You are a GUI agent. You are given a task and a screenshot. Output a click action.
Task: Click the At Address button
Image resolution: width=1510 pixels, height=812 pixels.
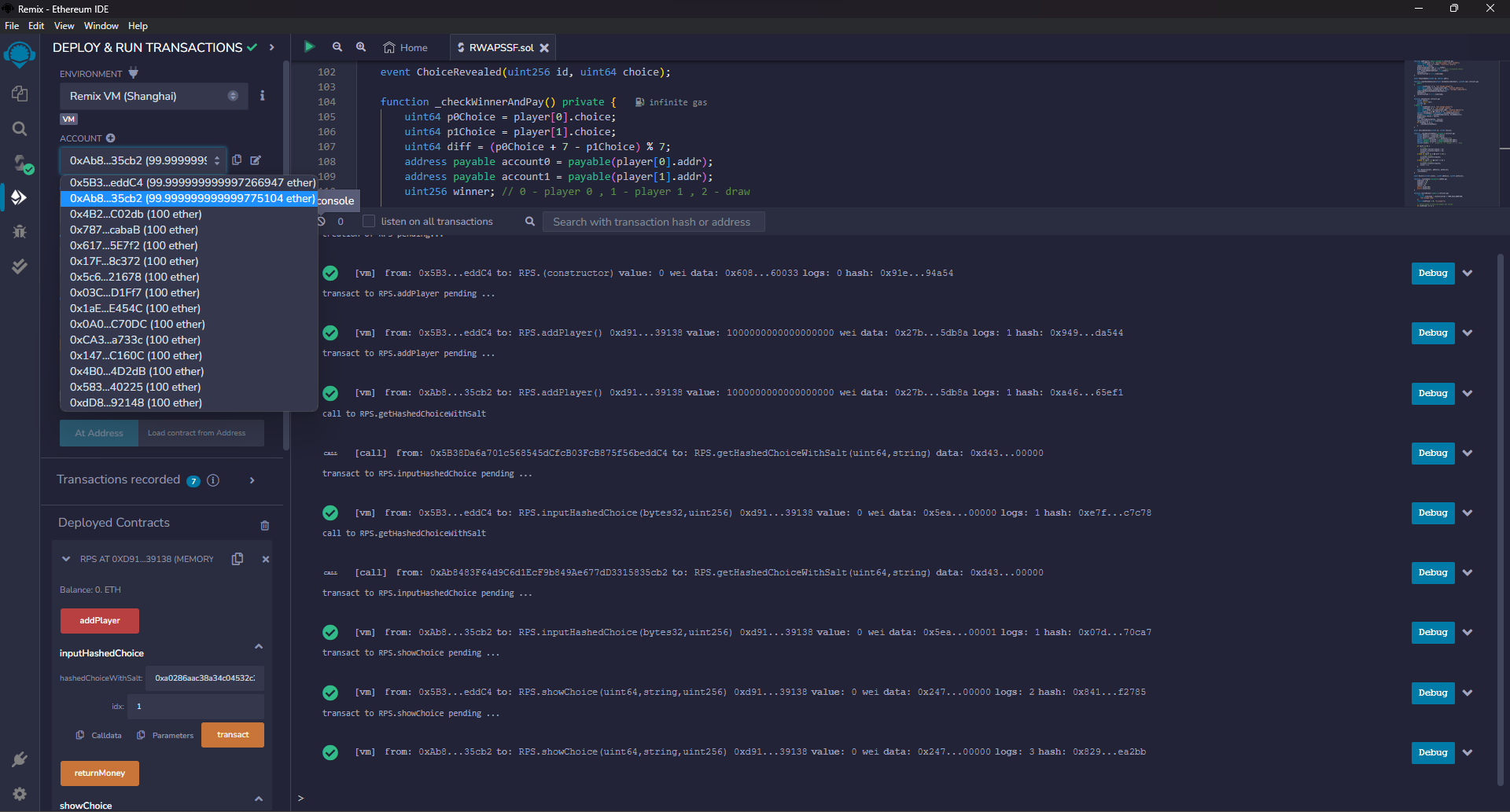tap(99, 433)
